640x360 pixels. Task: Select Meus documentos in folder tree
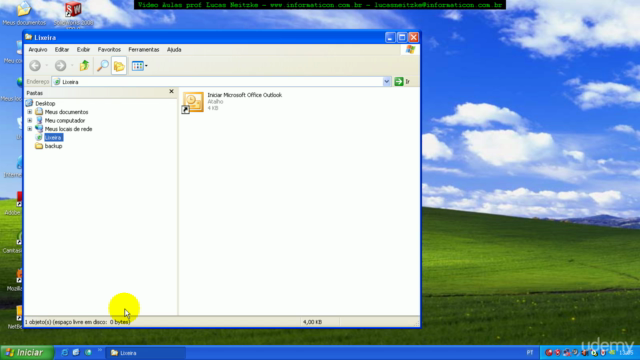(66, 112)
